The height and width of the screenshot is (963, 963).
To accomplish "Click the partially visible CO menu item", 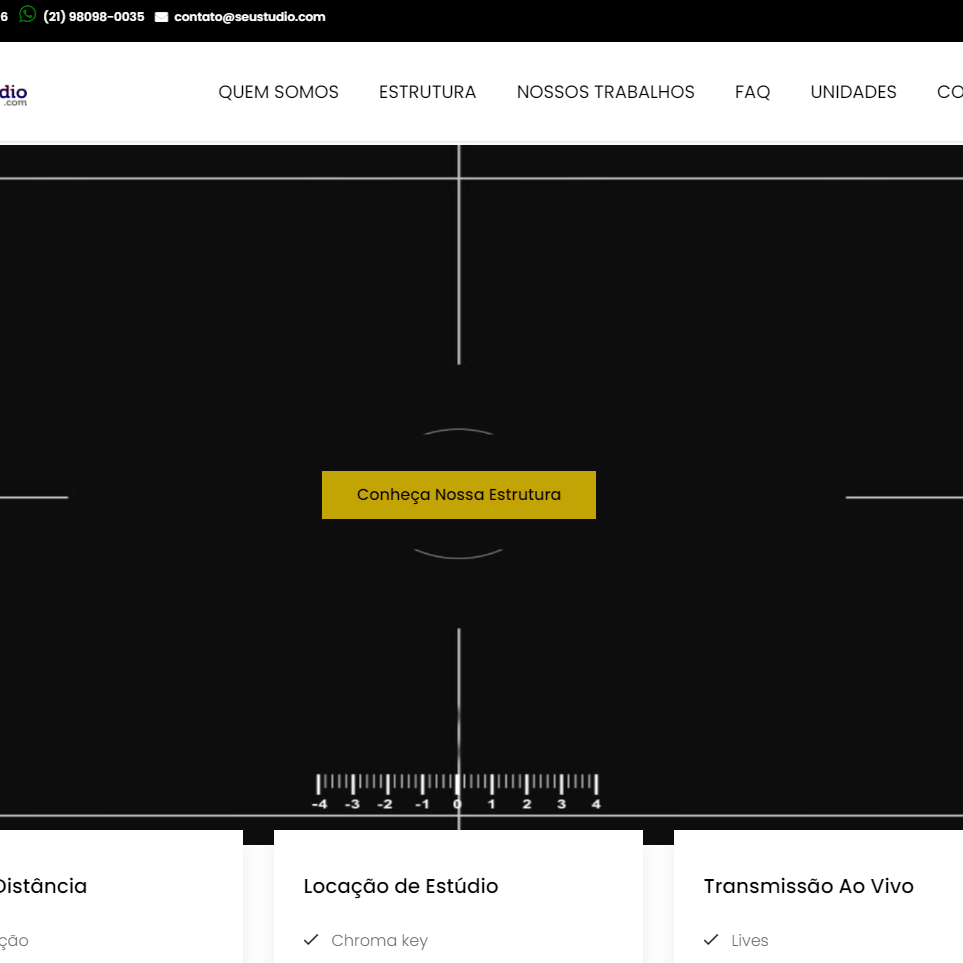I will click(x=949, y=92).
